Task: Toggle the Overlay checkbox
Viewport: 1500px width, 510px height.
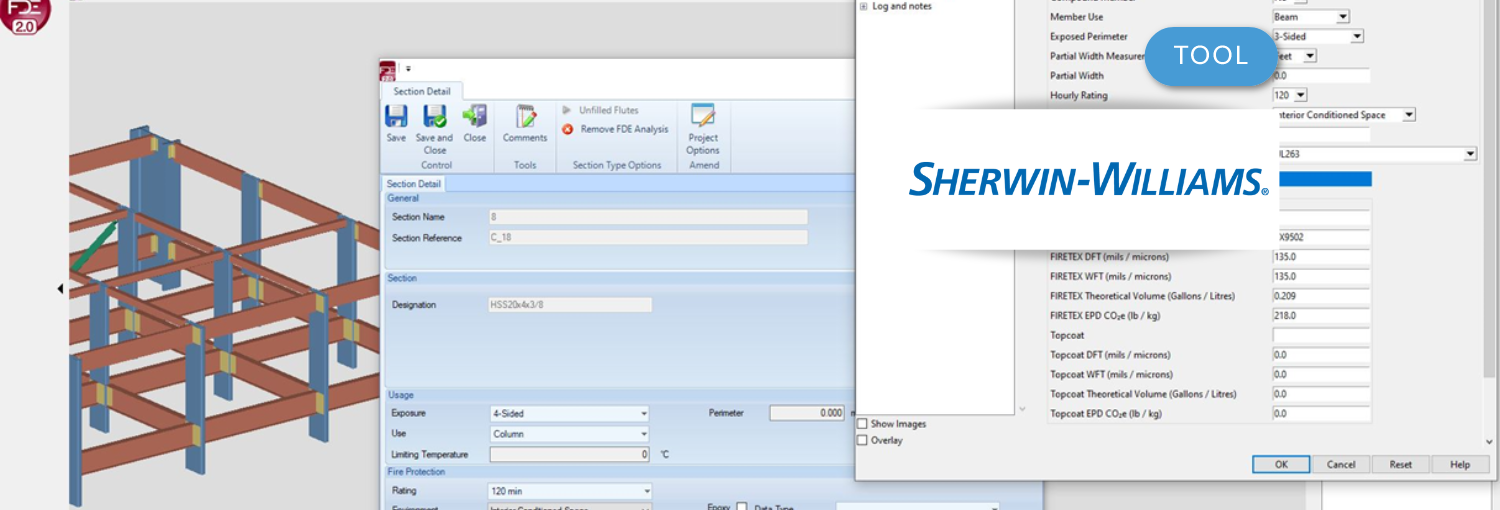Action: click(x=862, y=440)
